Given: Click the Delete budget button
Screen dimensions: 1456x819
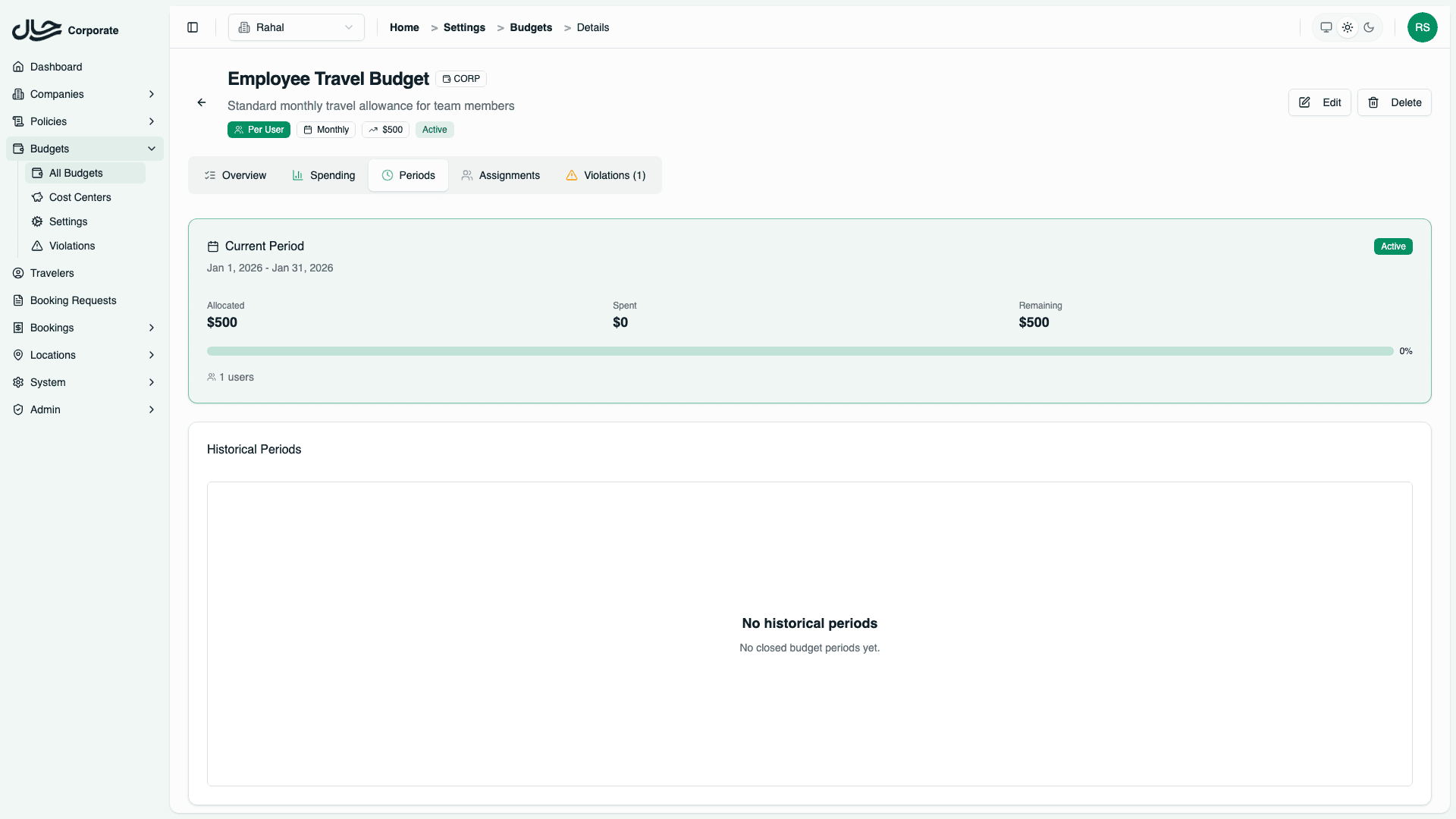Looking at the screenshot, I should pyautogui.click(x=1394, y=102).
